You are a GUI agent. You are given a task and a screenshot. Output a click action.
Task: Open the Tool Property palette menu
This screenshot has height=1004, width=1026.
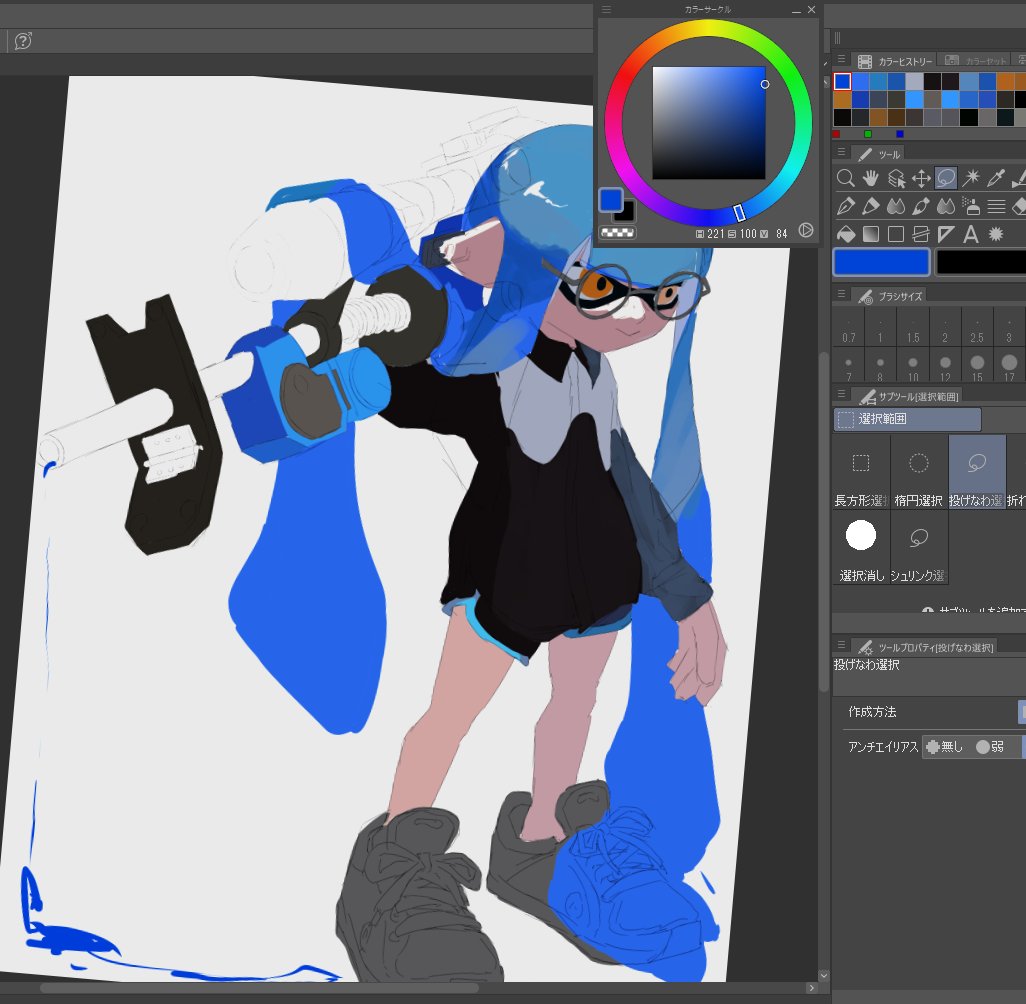point(841,645)
